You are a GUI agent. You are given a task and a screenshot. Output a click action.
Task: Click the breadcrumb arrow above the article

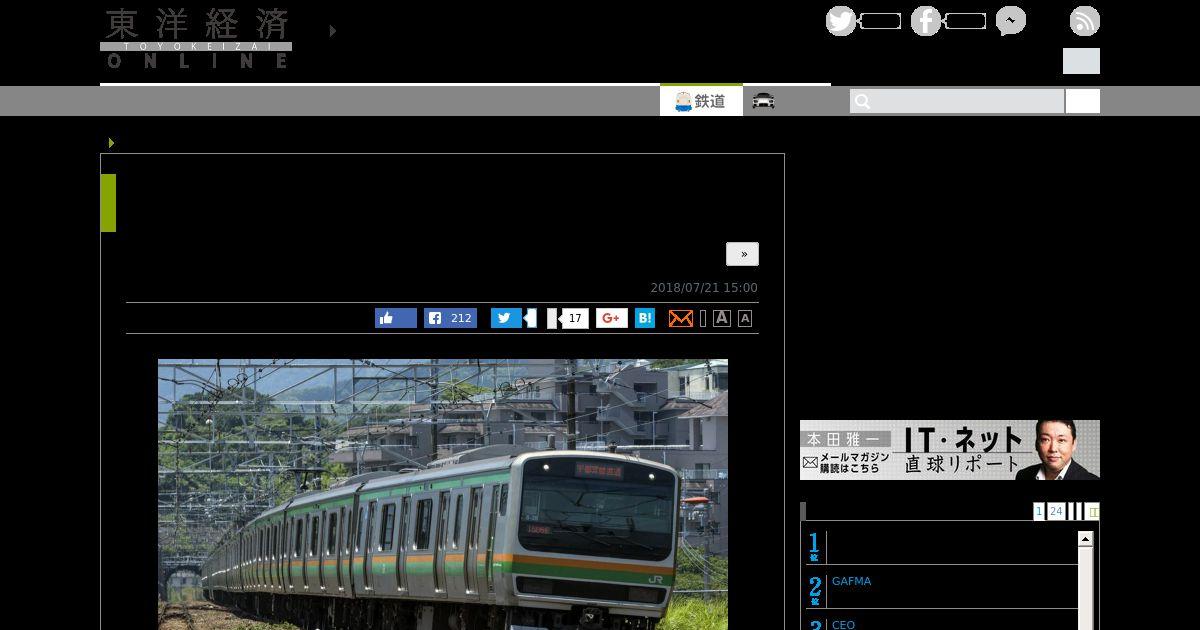pos(111,143)
